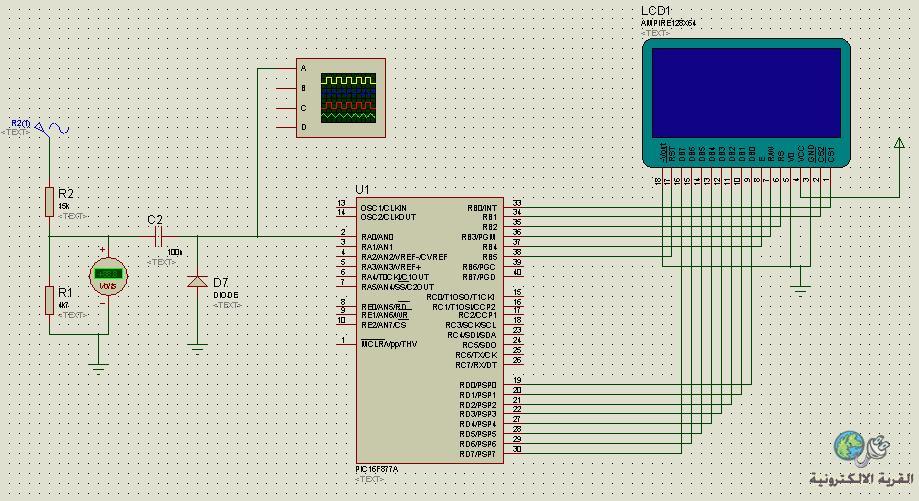919x501 pixels.
Task: Click the Volts label on the meter
Action: 108,285
